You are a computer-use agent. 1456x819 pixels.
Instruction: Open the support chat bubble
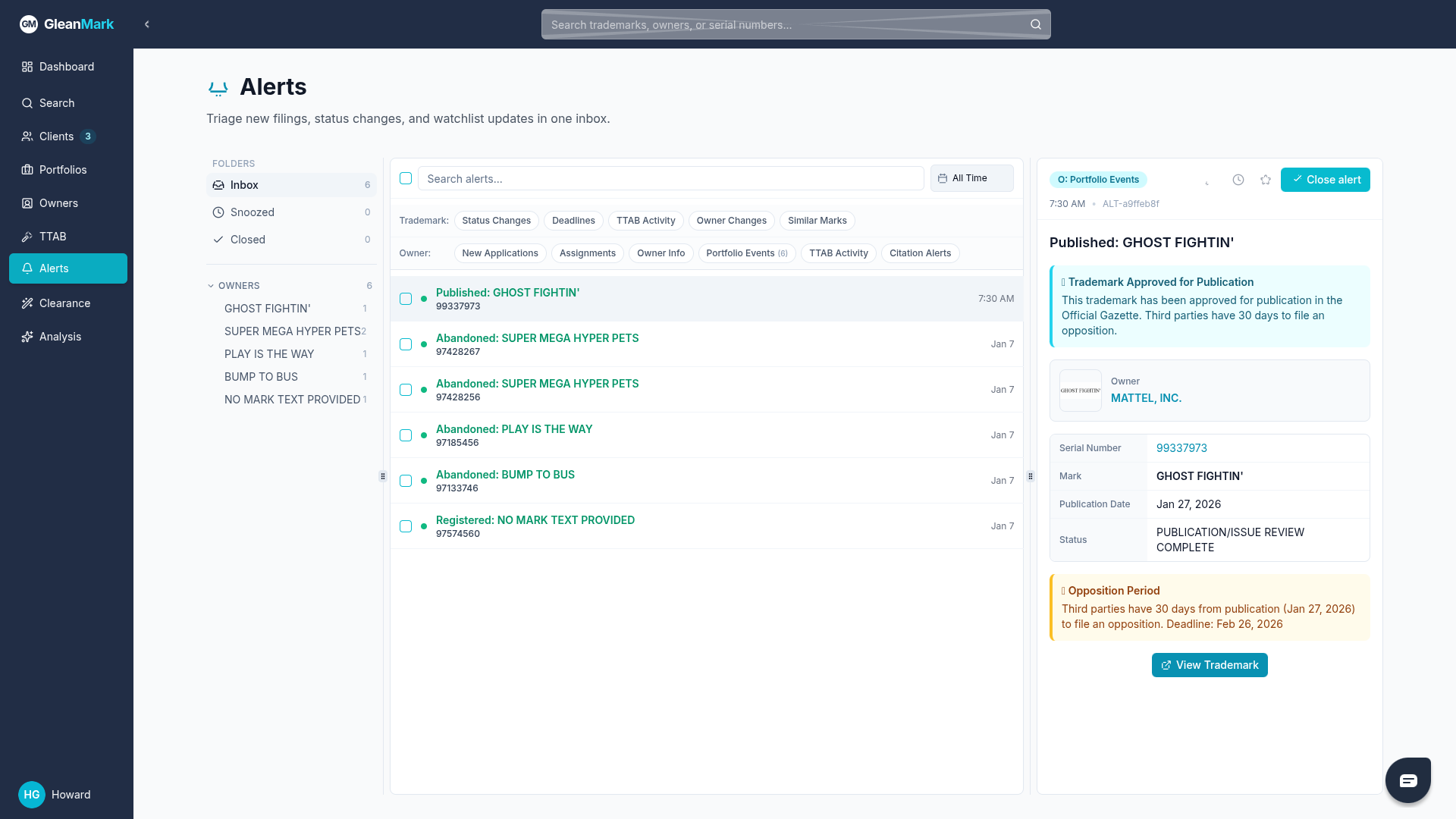(x=1408, y=780)
